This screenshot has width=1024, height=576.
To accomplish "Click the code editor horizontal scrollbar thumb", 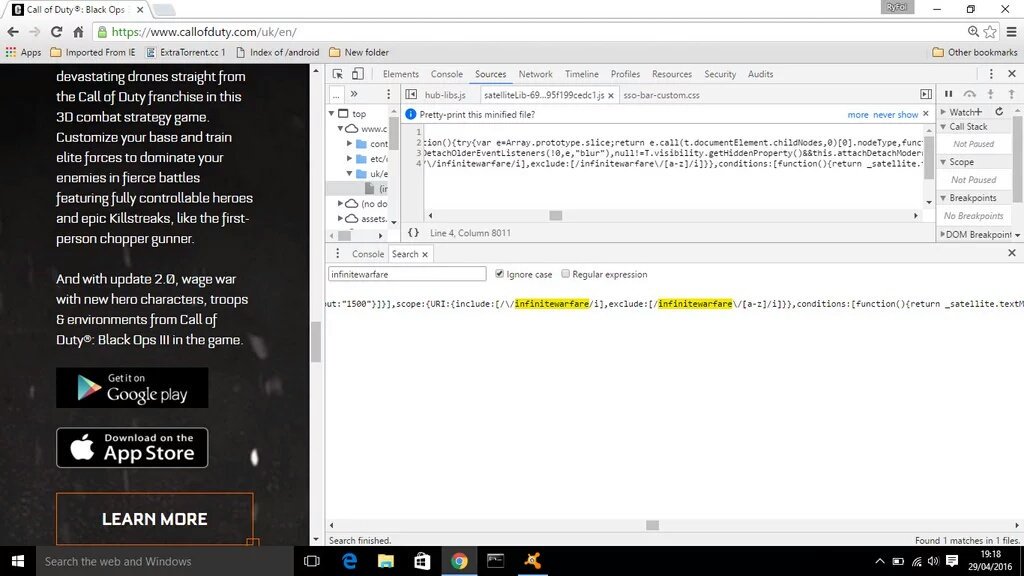I will pos(556,216).
